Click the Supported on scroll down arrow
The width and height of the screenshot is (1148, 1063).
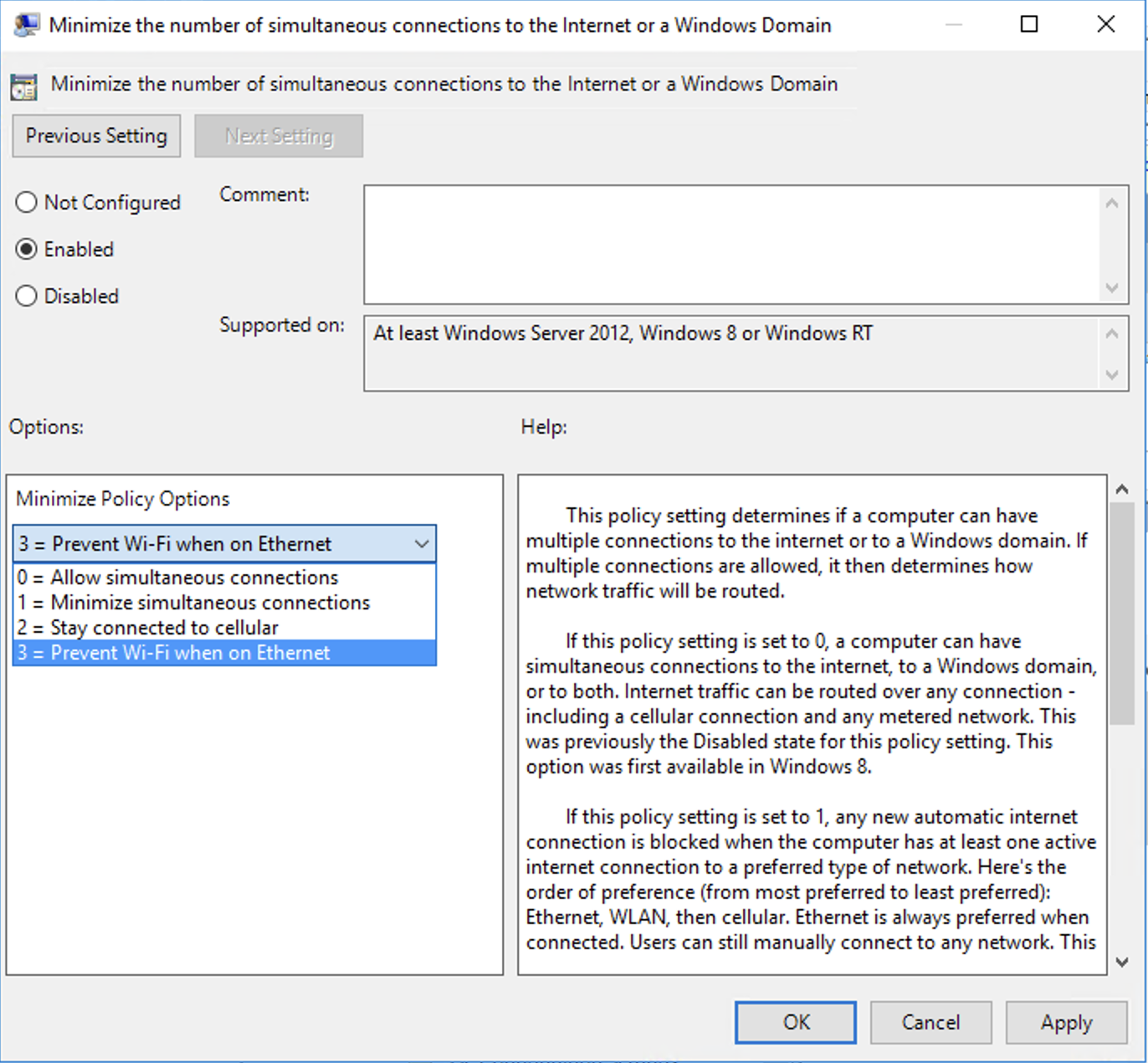pos(1112,375)
